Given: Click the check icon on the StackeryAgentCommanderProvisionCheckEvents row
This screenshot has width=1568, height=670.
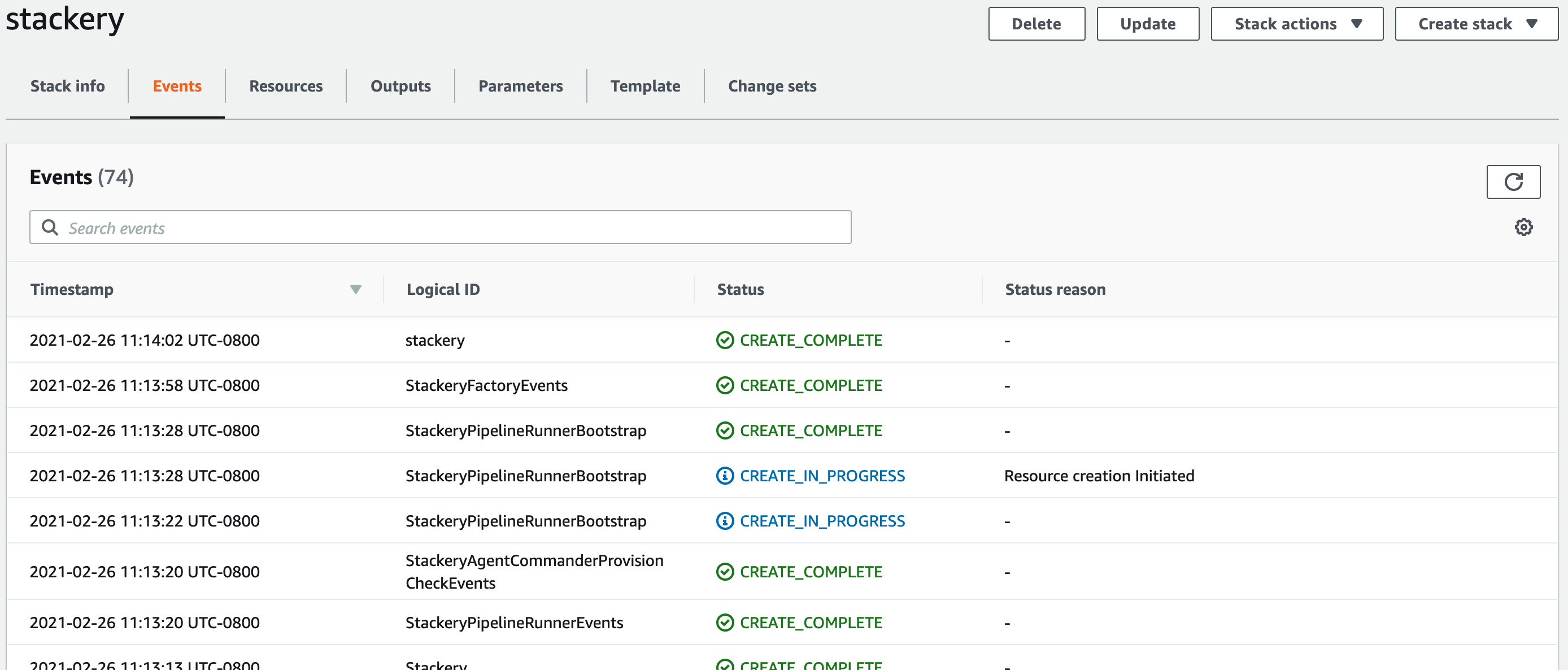Looking at the screenshot, I should coord(724,571).
